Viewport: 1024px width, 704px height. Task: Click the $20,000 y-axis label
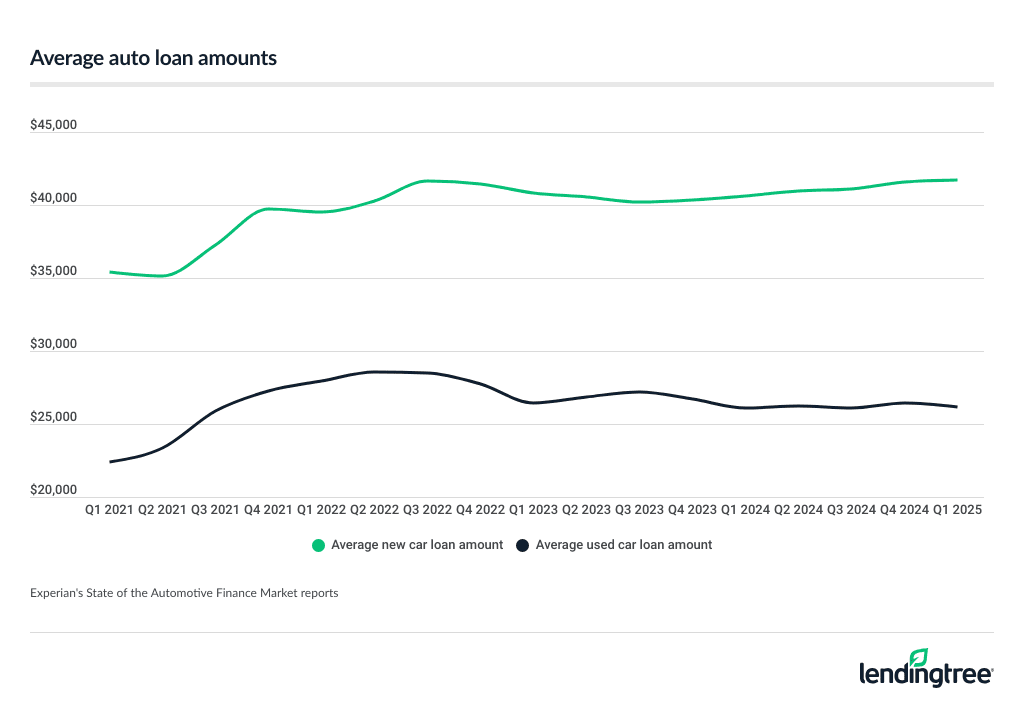(x=54, y=491)
